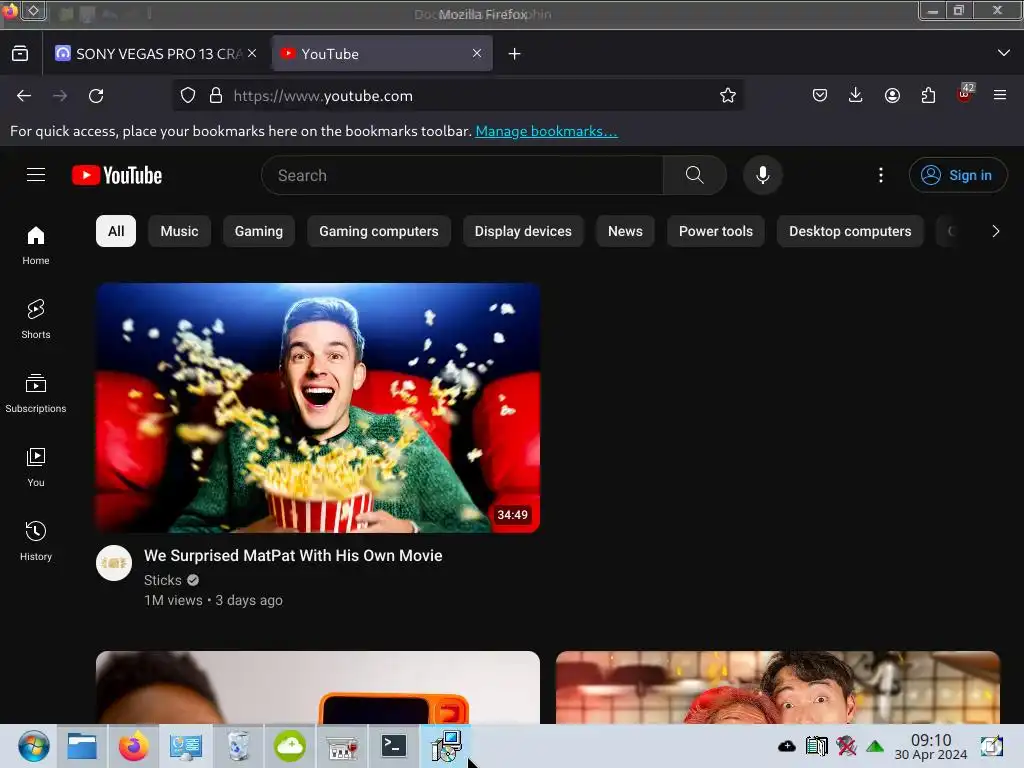Click the URL address bar
The width and height of the screenshot is (1024, 768).
coord(457,96)
